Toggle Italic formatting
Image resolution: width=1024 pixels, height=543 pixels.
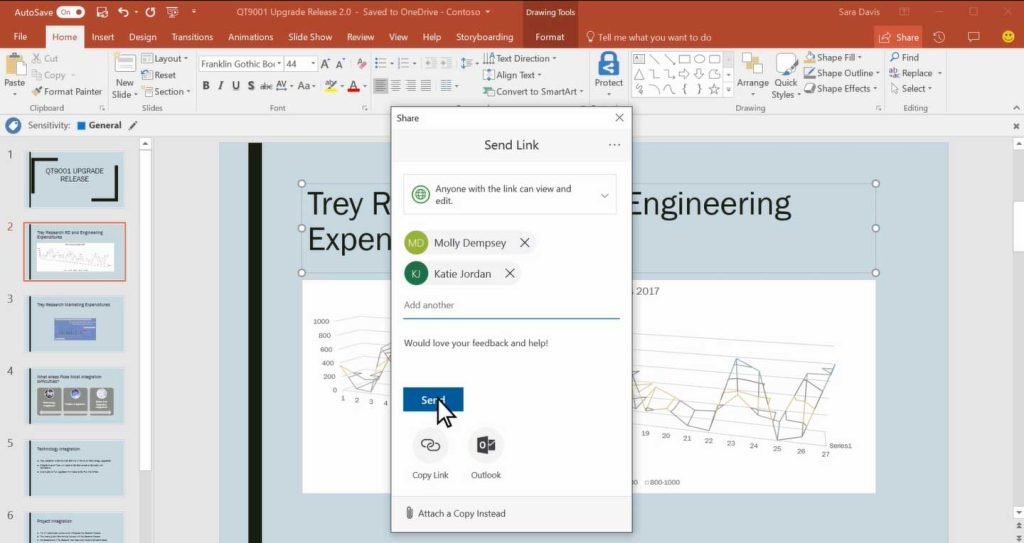pyautogui.click(x=221, y=86)
